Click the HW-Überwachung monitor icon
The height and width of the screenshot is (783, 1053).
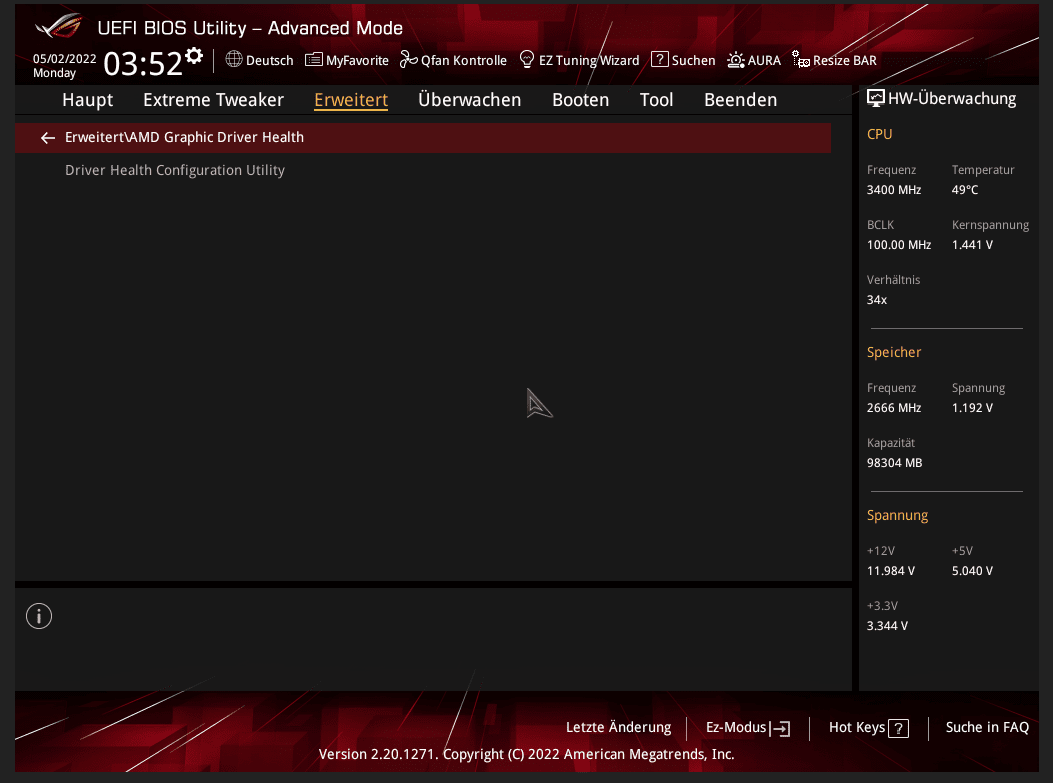pos(876,98)
